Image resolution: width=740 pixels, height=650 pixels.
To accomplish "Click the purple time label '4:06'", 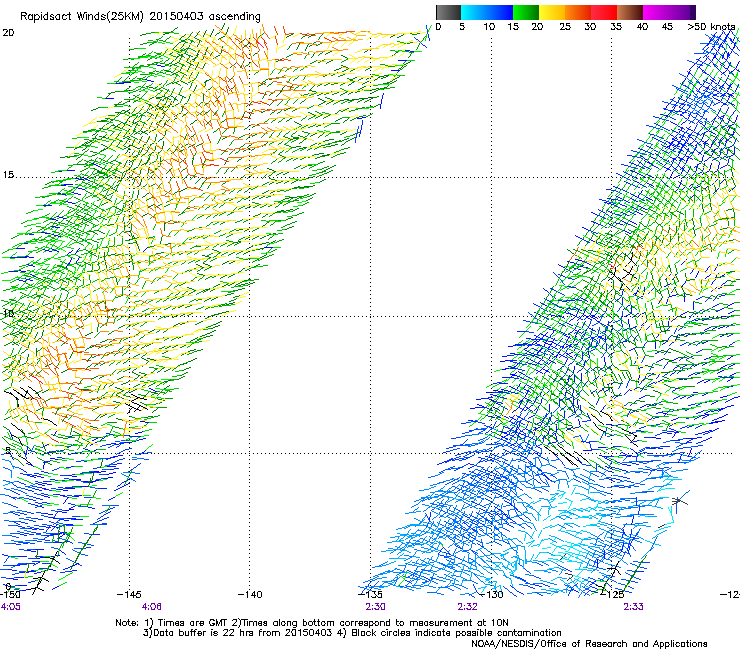I will [151, 607].
